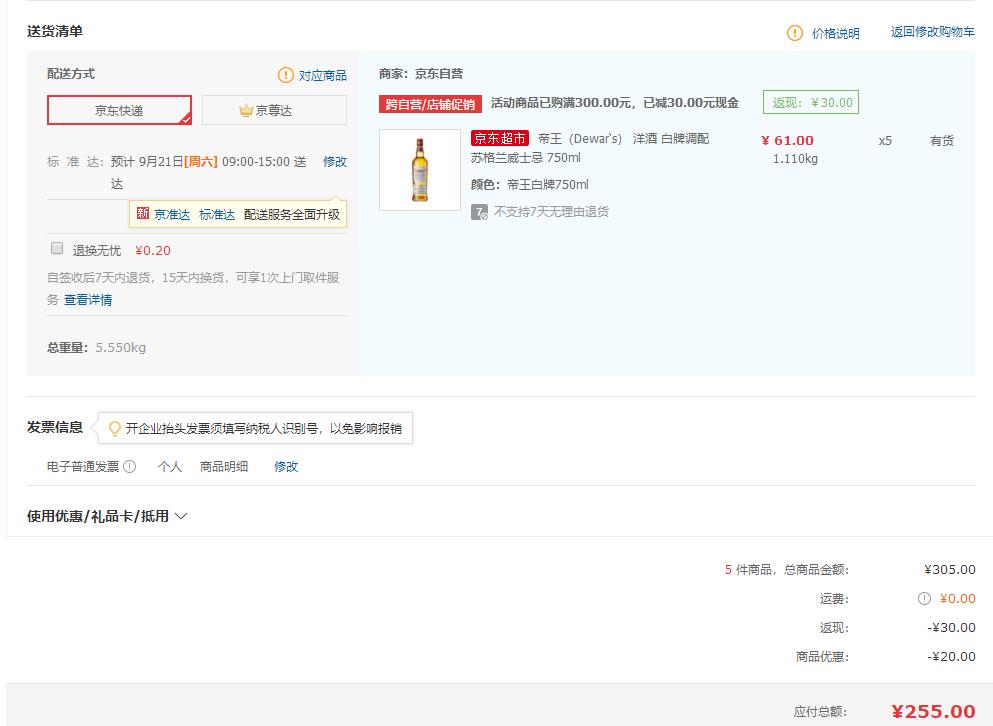Click the 商家：京东自营 merchant label
Image resolution: width=993 pixels, height=726 pixels.
click(x=421, y=74)
